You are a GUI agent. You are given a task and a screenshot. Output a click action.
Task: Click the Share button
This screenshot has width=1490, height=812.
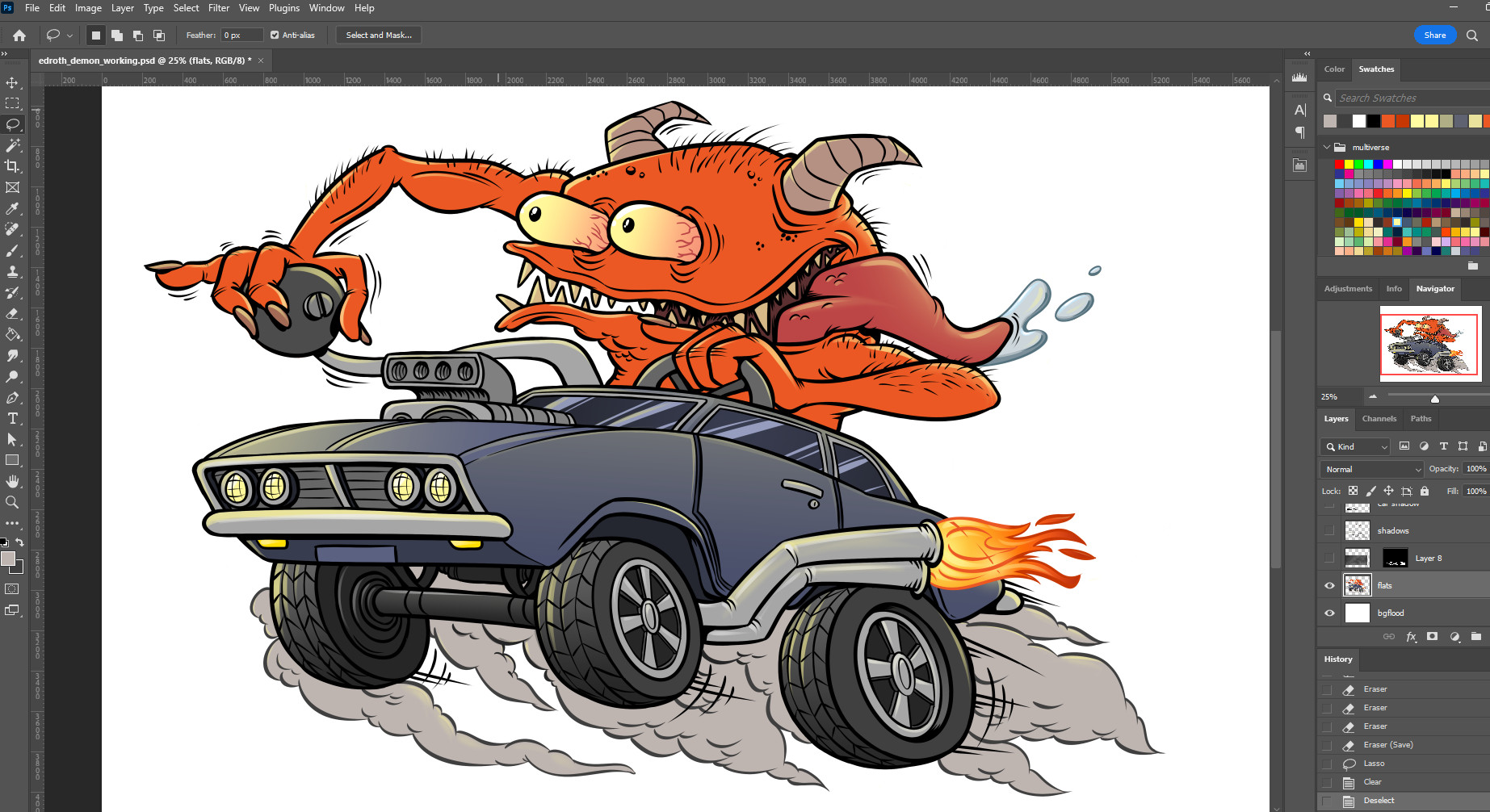click(x=1435, y=36)
